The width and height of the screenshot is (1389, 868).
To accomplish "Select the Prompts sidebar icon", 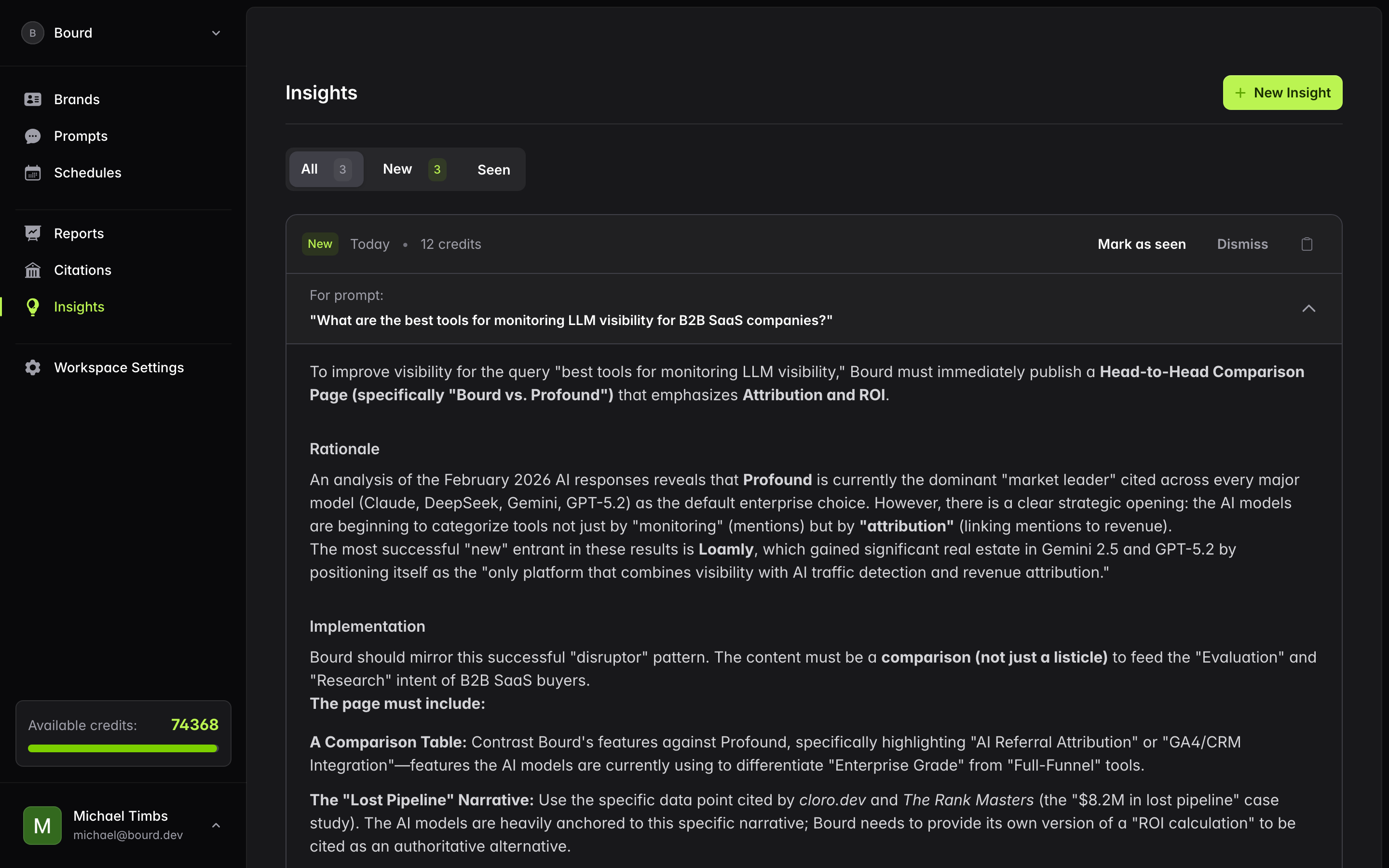I will point(33,136).
